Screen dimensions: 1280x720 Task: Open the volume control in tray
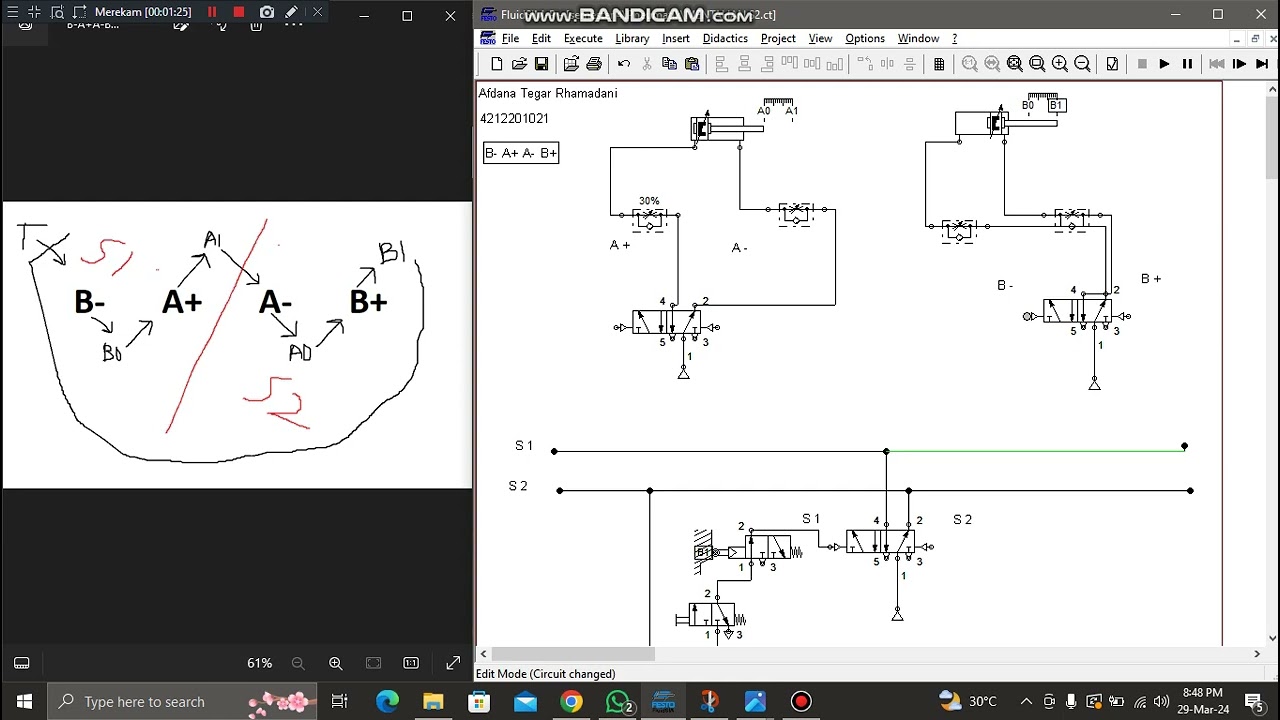(x=1161, y=701)
